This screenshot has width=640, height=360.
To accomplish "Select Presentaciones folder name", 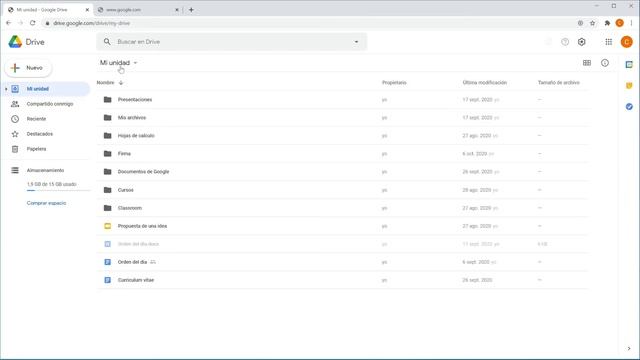I will tap(135, 100).
